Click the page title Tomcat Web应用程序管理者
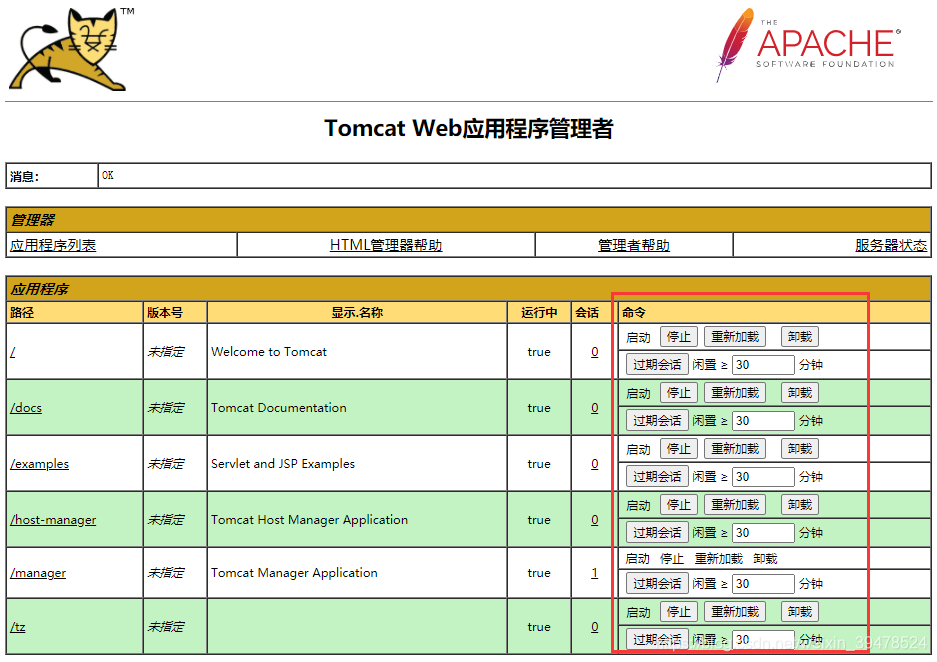 tap(468, 128)
